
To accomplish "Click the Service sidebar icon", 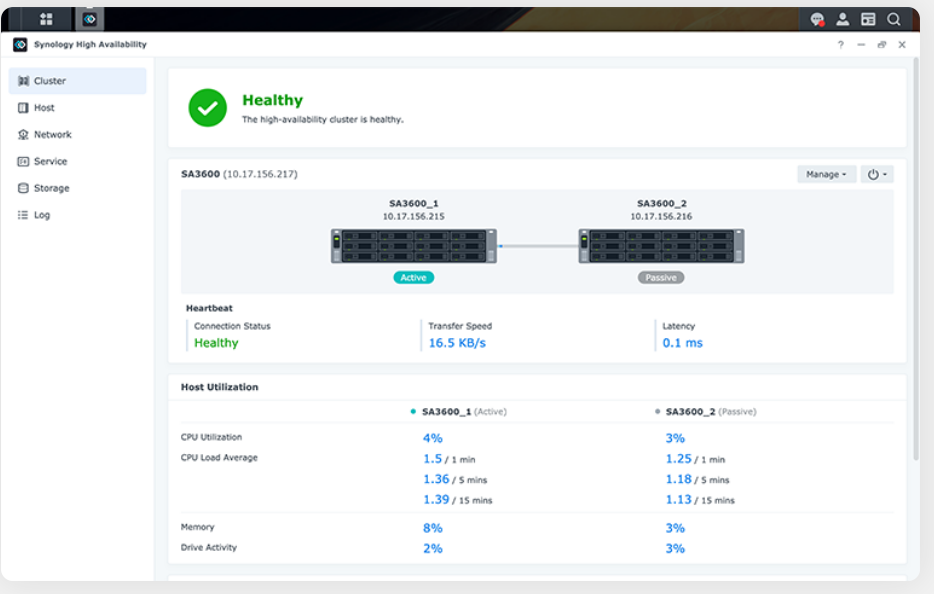I will pyautogui.click(x=23, y=161).
